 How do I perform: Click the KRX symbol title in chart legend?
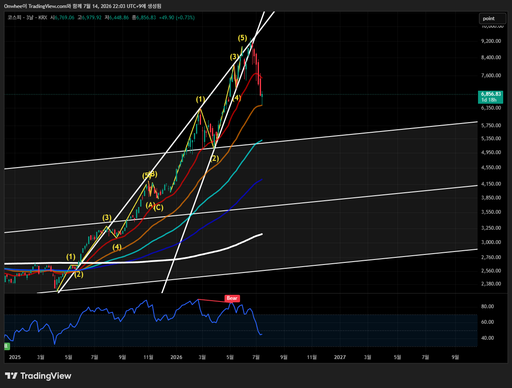[x=27, y=17]
